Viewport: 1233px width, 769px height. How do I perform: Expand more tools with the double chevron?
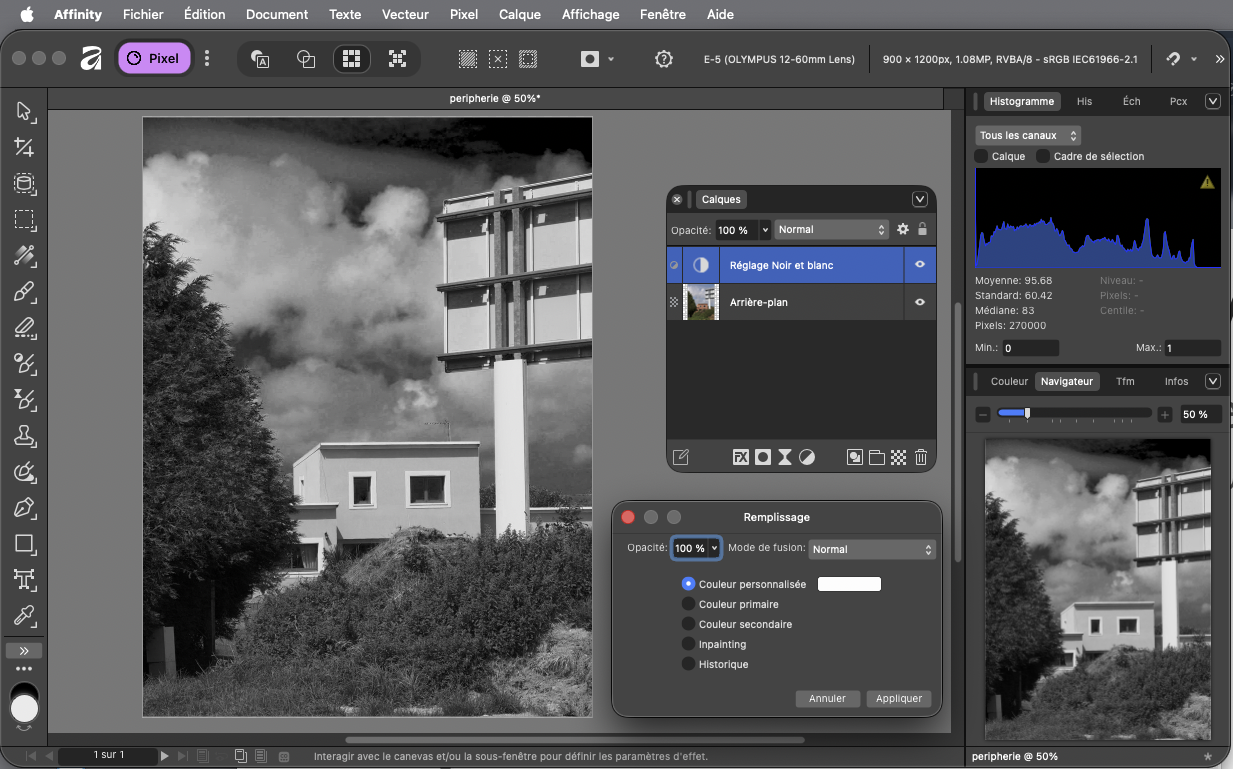[24, 650]
